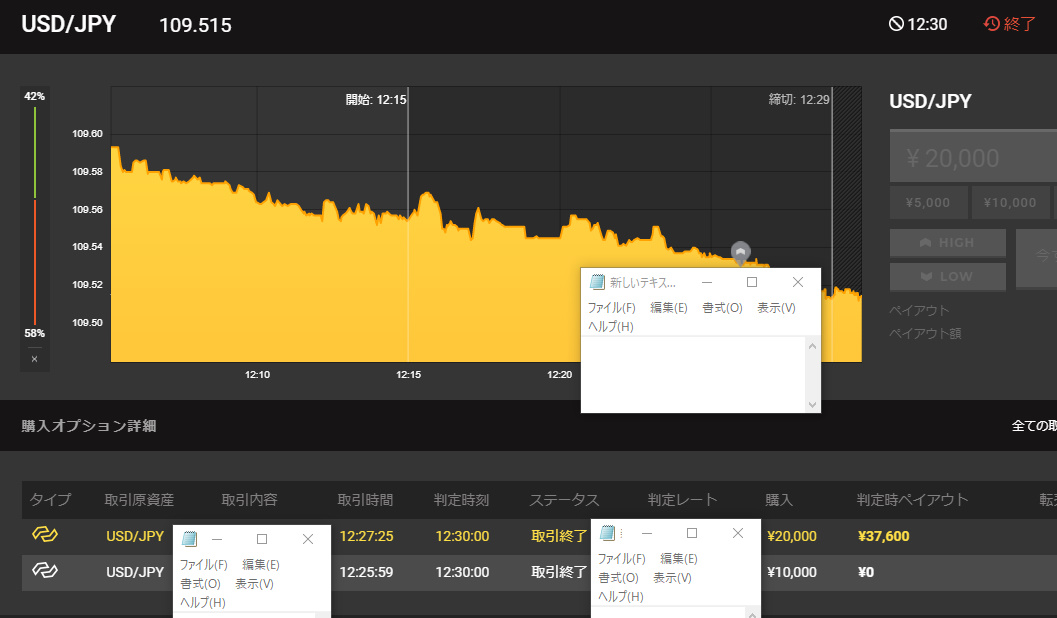Click the ¥ 20,000 amount input field
Screen dimensions: 1057x618
pos(973,156)
